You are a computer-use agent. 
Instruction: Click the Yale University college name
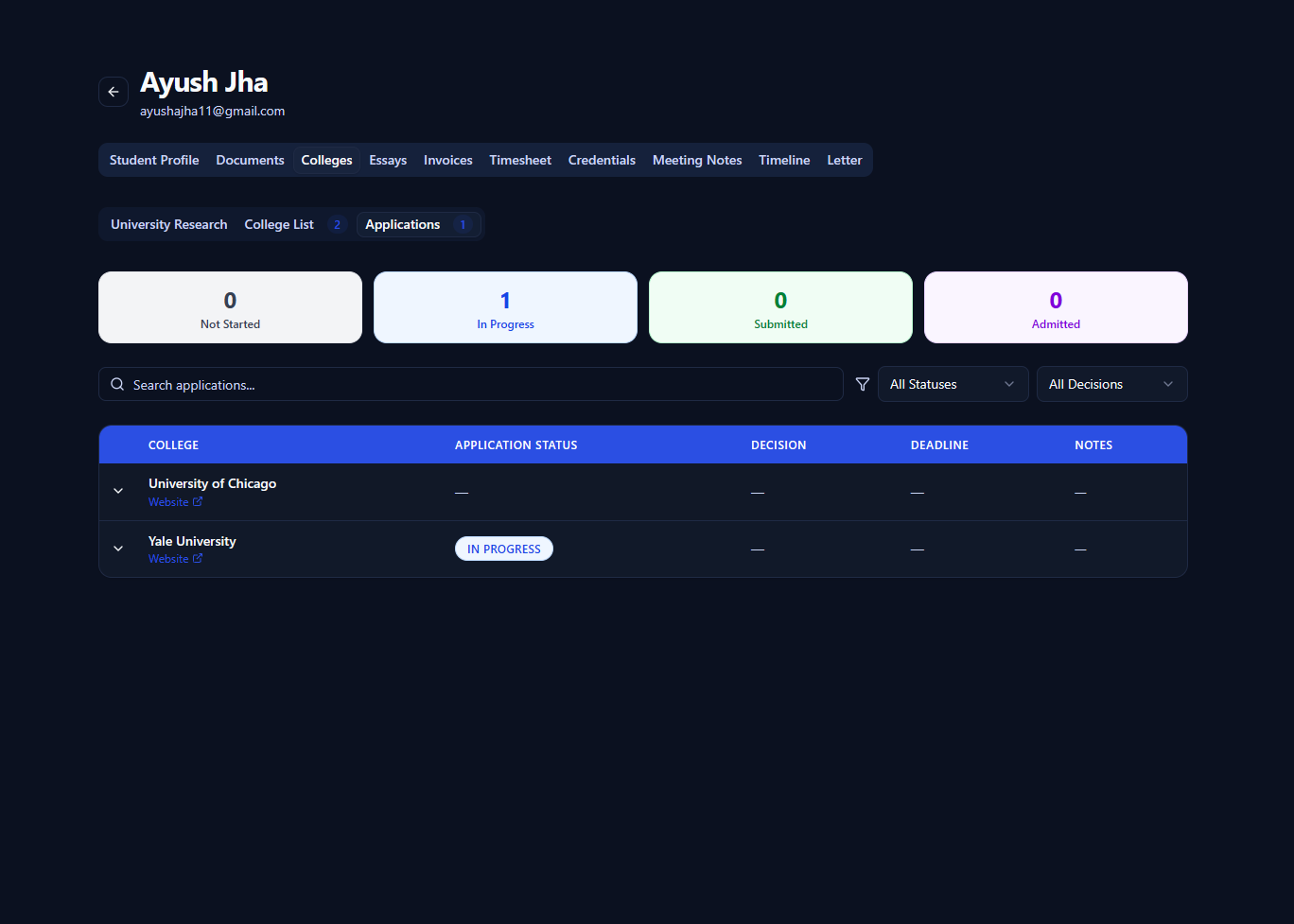click(192, 541)
